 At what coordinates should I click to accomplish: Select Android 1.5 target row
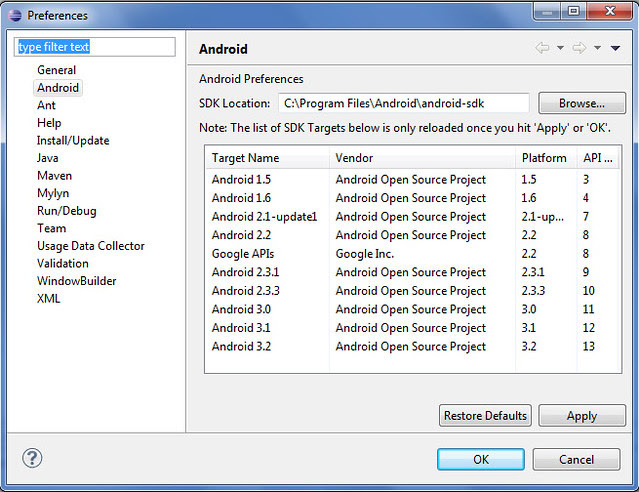click(413, 179)
